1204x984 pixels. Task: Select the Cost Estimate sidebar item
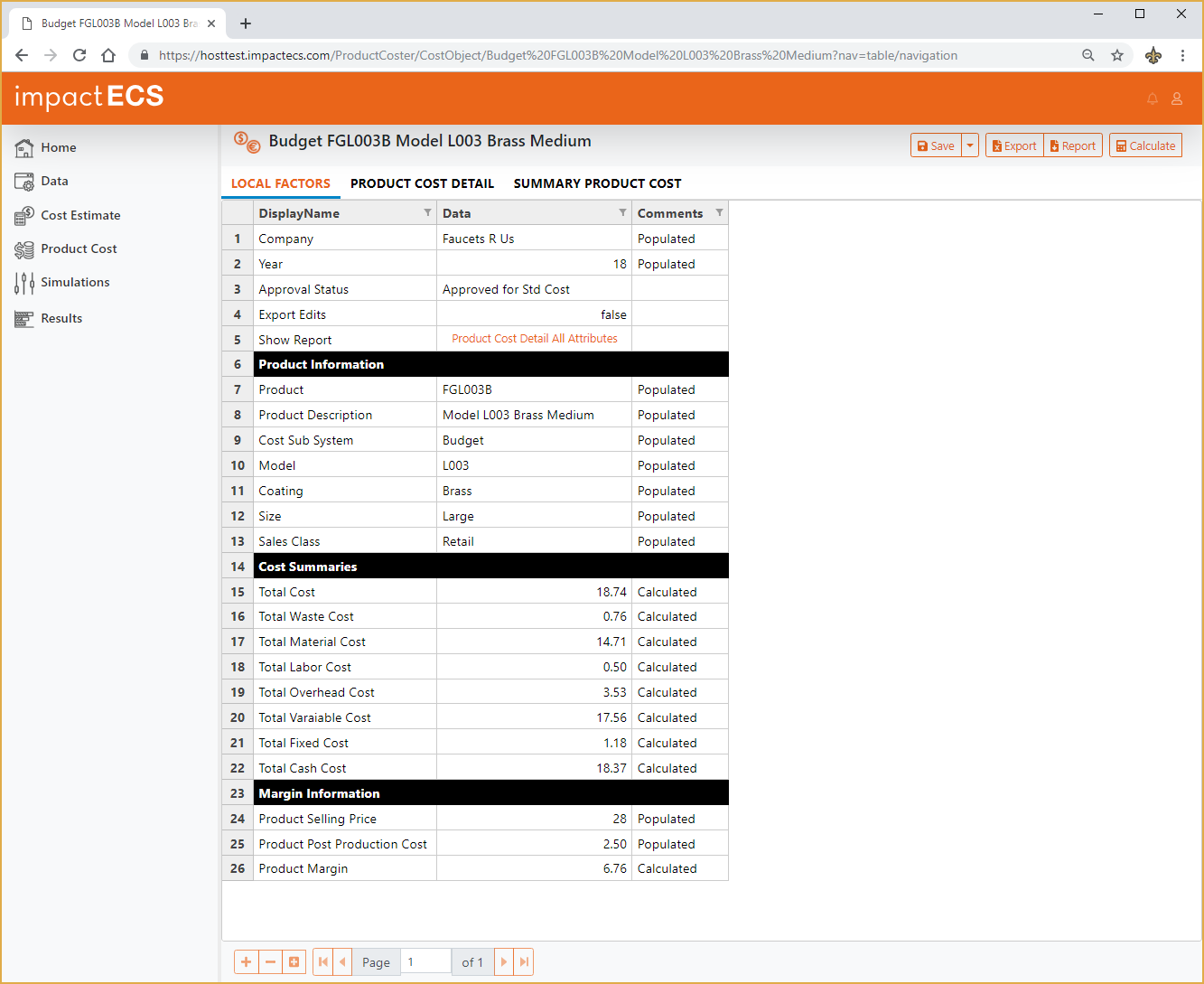tap(80, 215)
